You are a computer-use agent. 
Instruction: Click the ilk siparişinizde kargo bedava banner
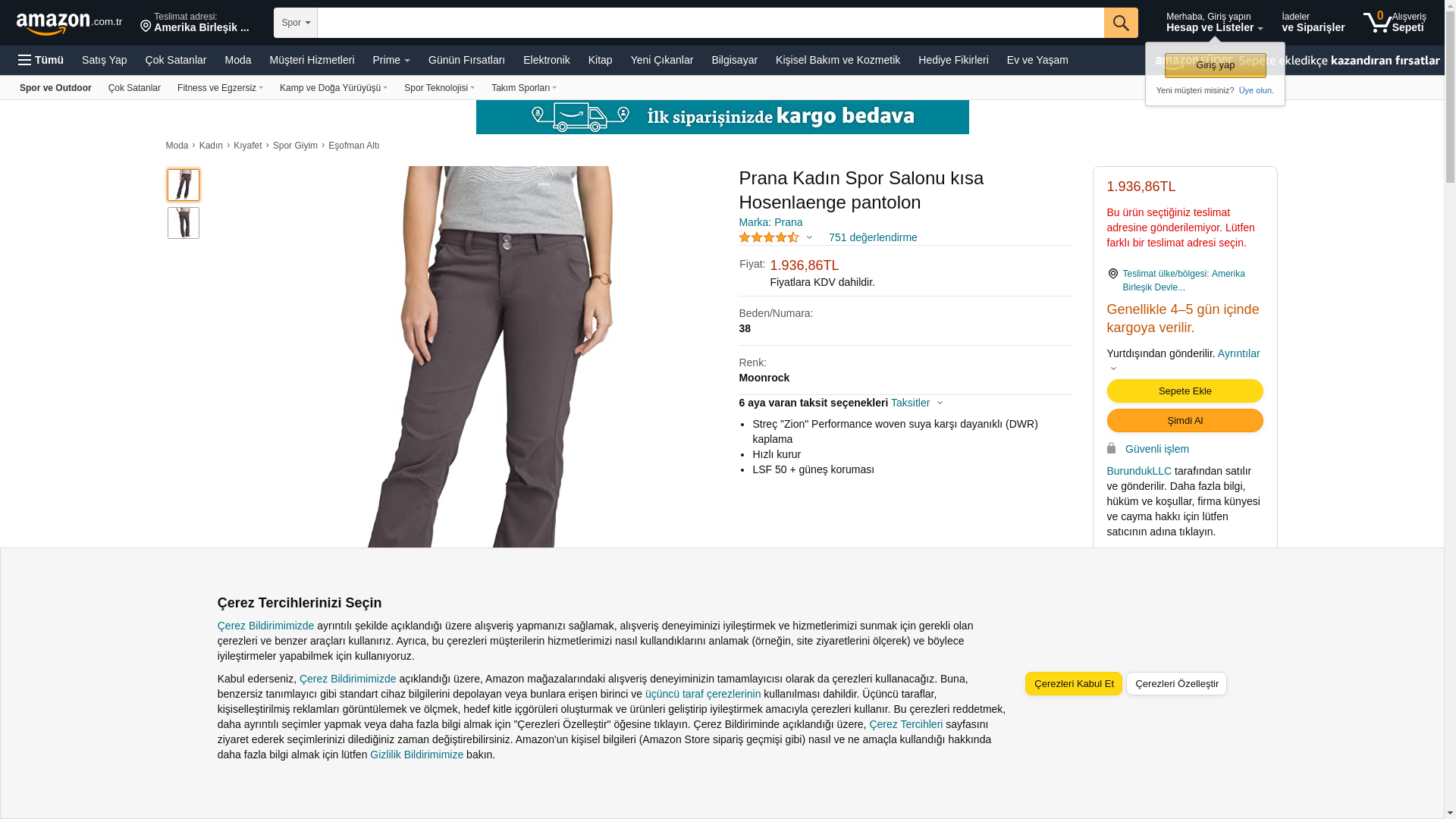[x=722, y=117]
